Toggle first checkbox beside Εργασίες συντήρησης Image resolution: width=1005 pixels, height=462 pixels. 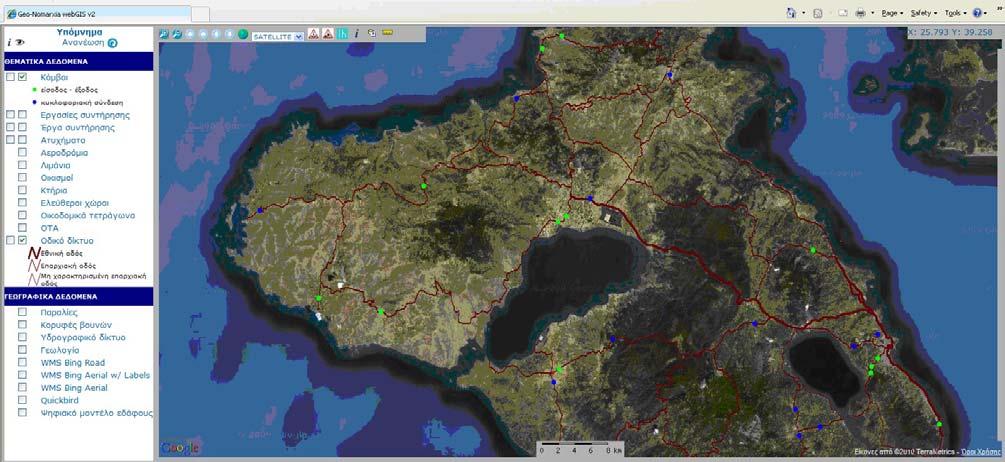[10, 115]
